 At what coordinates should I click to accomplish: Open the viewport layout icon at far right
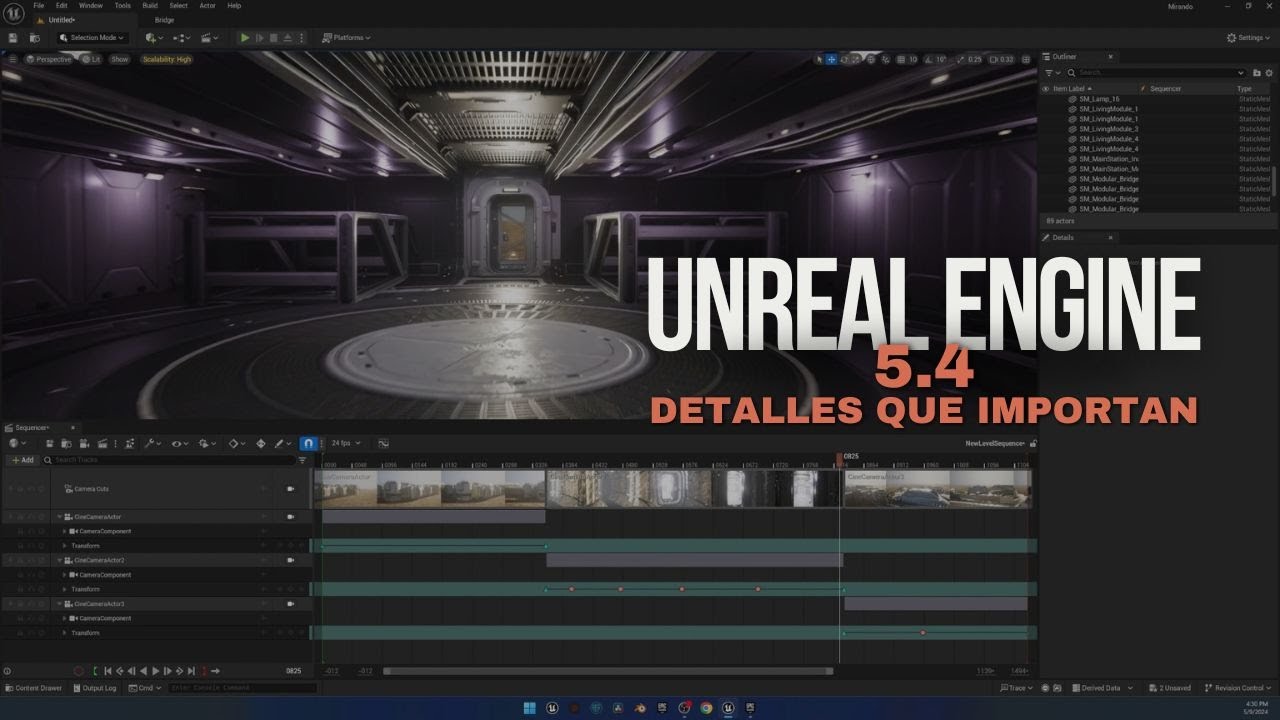[x=1026, y=60]
